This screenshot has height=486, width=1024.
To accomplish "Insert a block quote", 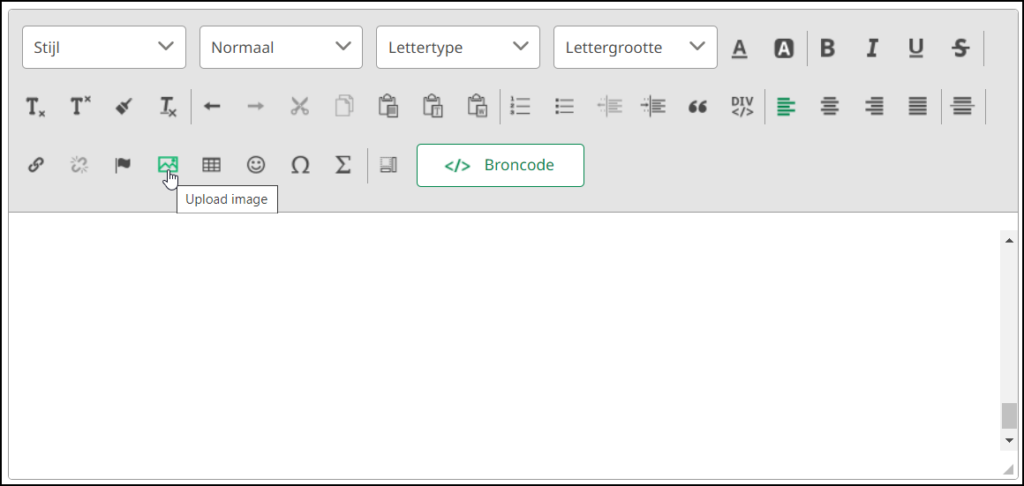I will tap(697, 106).
